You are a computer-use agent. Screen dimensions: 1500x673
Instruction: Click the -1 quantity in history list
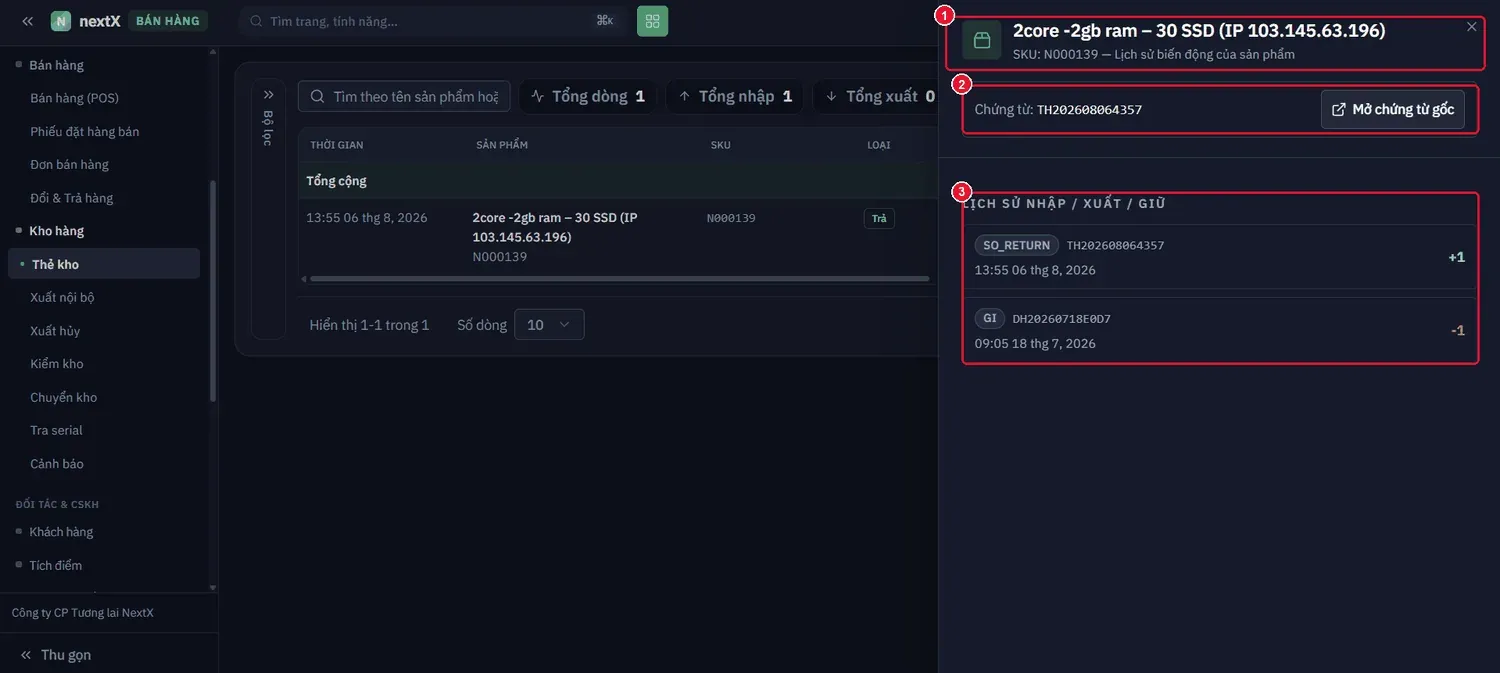click(x=1458, y=330)
